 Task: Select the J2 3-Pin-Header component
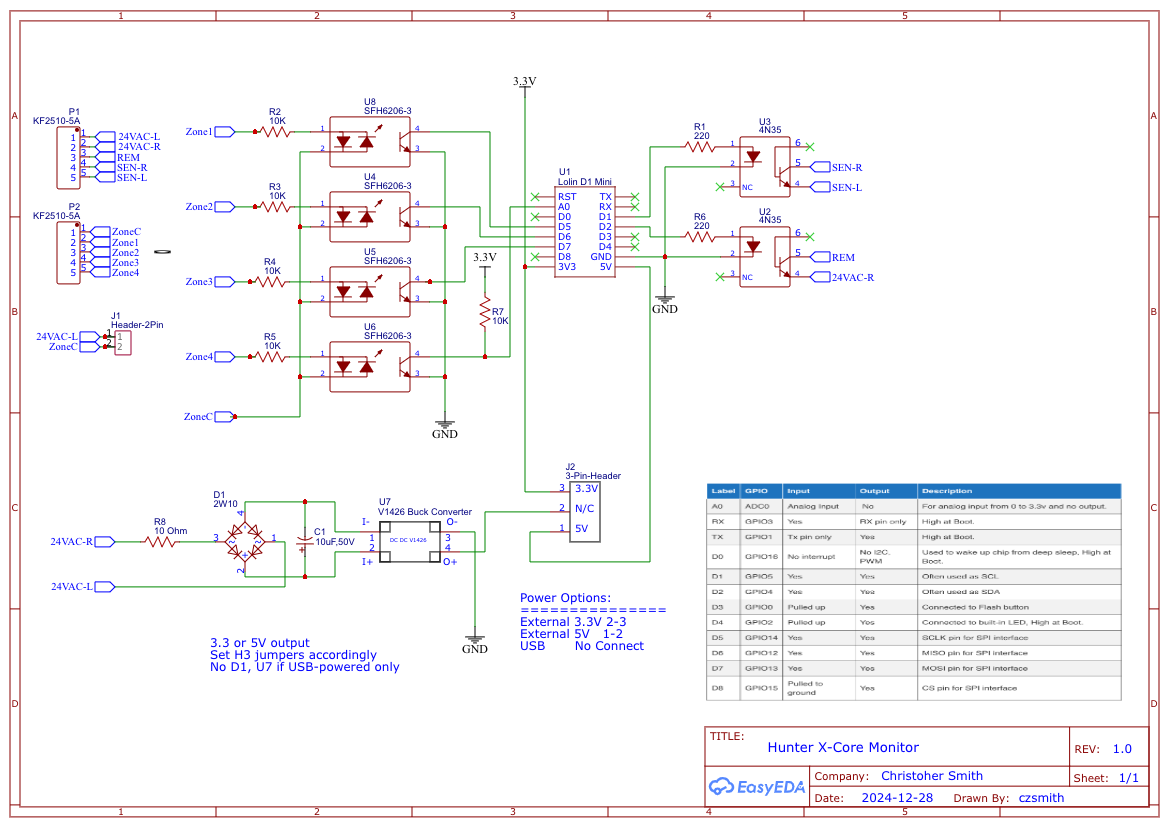585,512
